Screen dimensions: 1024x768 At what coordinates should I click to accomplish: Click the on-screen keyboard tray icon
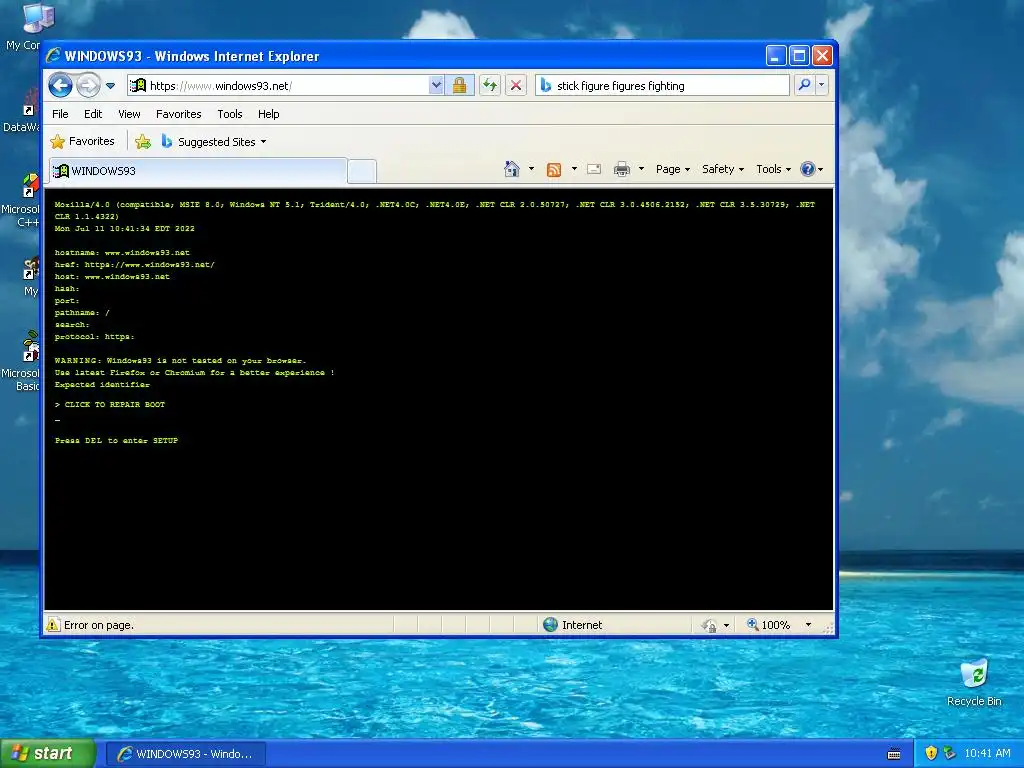coord(894,754)
